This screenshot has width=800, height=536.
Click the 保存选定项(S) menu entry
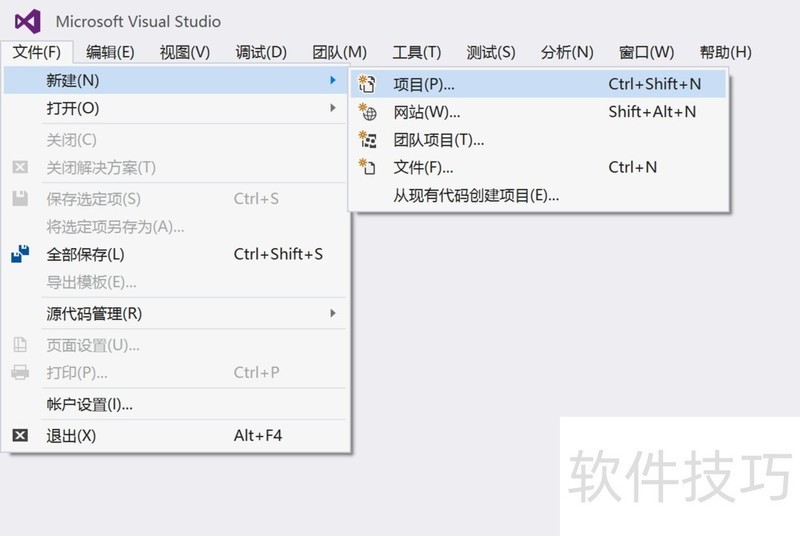point(176,198)
